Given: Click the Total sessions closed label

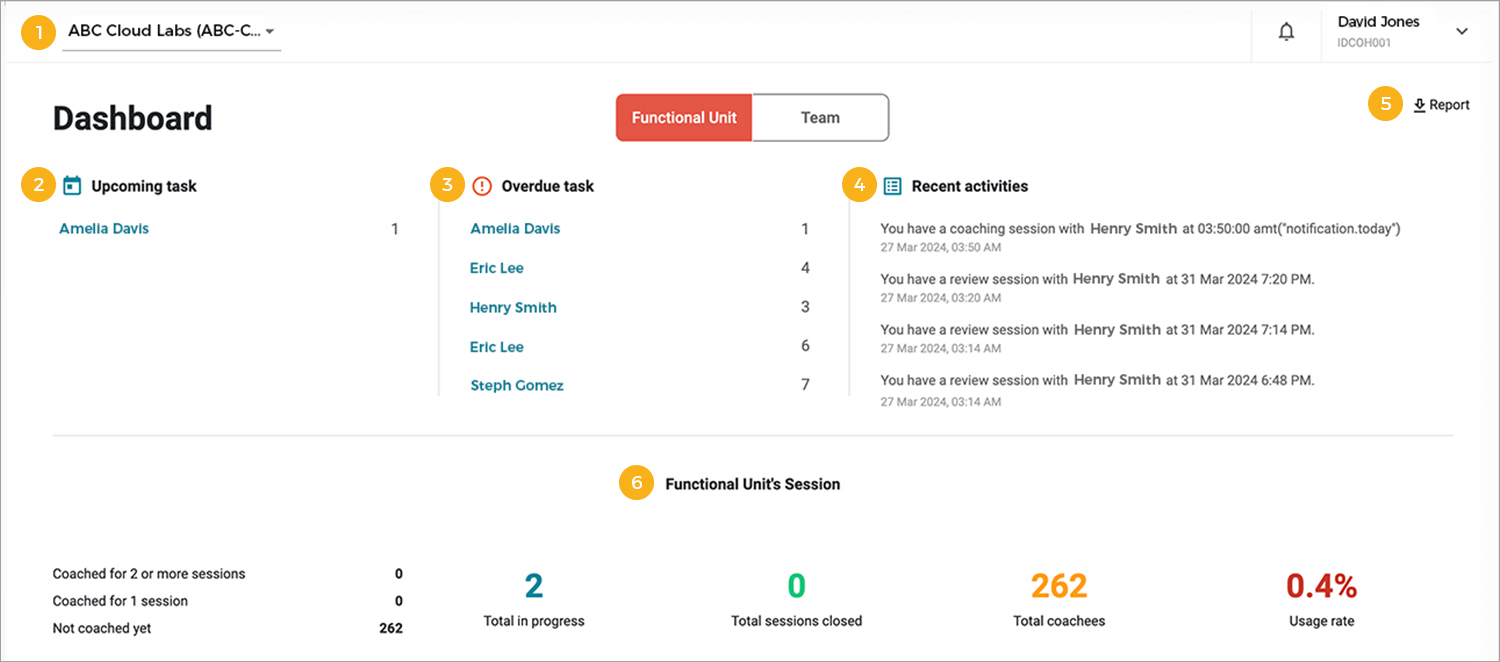Looking at the screenshot, I should click(x=796, y=621).
